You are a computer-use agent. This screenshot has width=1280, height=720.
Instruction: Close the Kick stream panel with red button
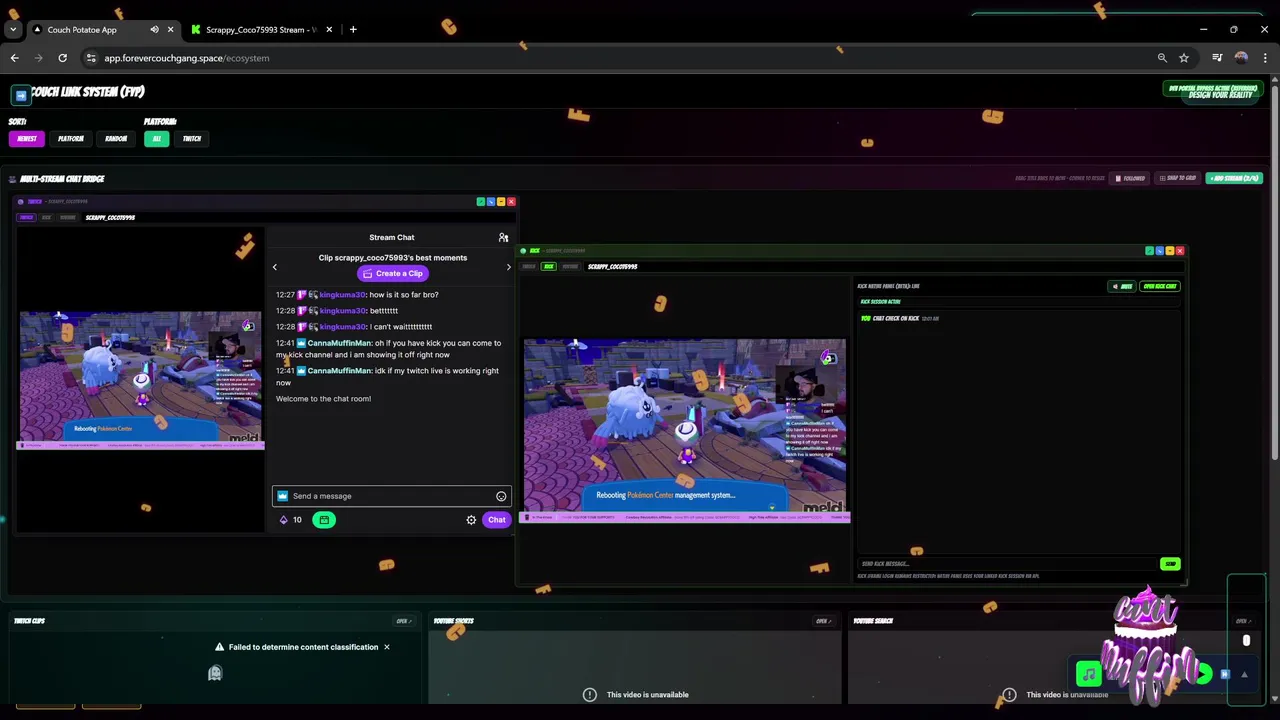pos(1180,251)
